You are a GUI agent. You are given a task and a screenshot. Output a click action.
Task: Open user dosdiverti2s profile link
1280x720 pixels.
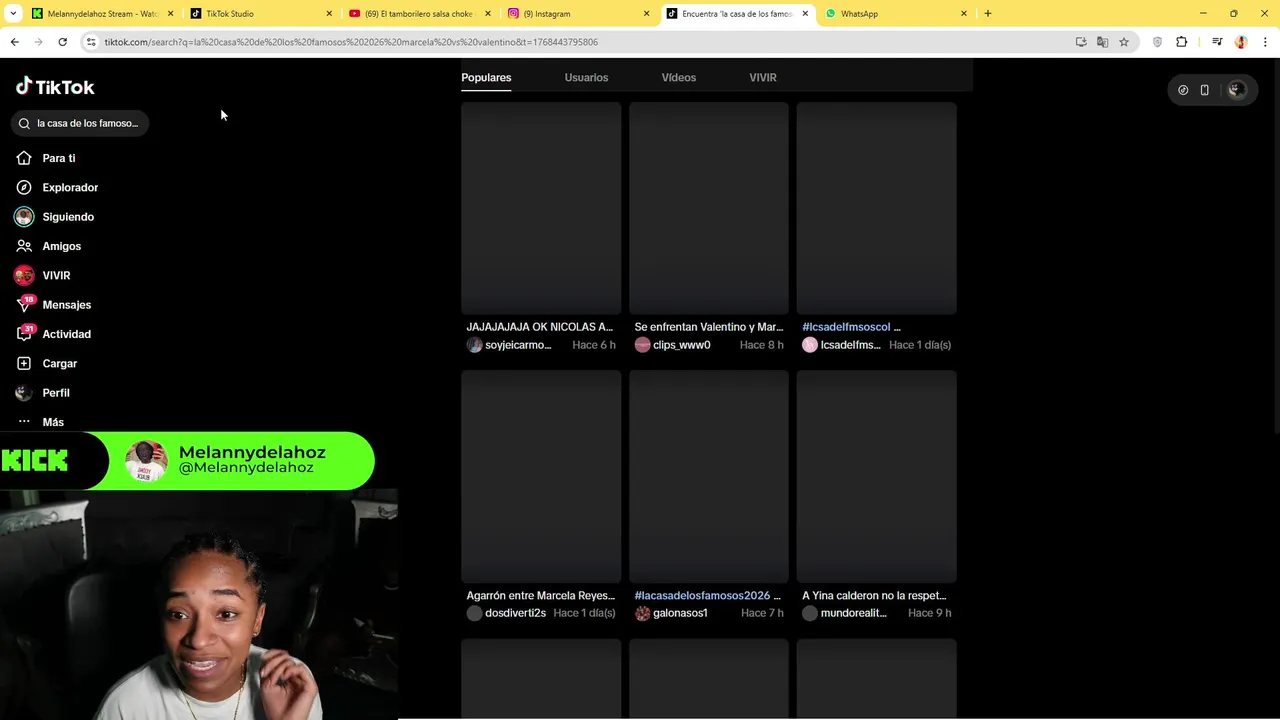click(515, 613)
